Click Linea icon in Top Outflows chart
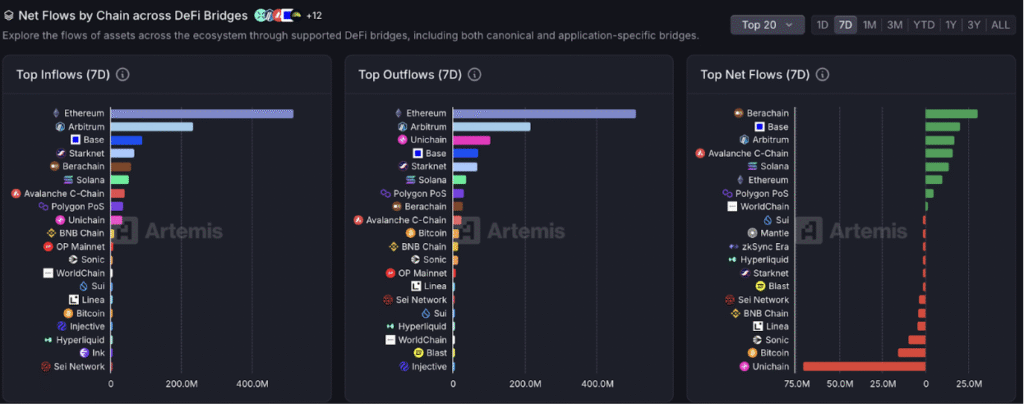This screenshot has width=1024, height=404. click(x=416, y=287)
